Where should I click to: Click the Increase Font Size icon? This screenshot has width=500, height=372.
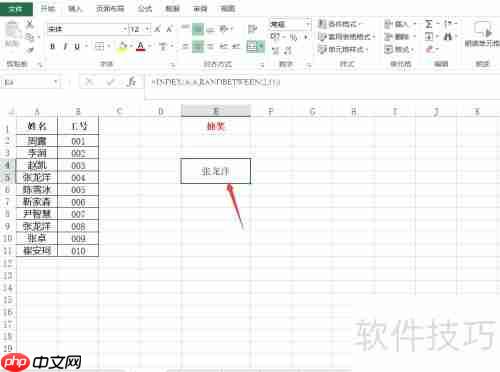(x=158, y=29)
